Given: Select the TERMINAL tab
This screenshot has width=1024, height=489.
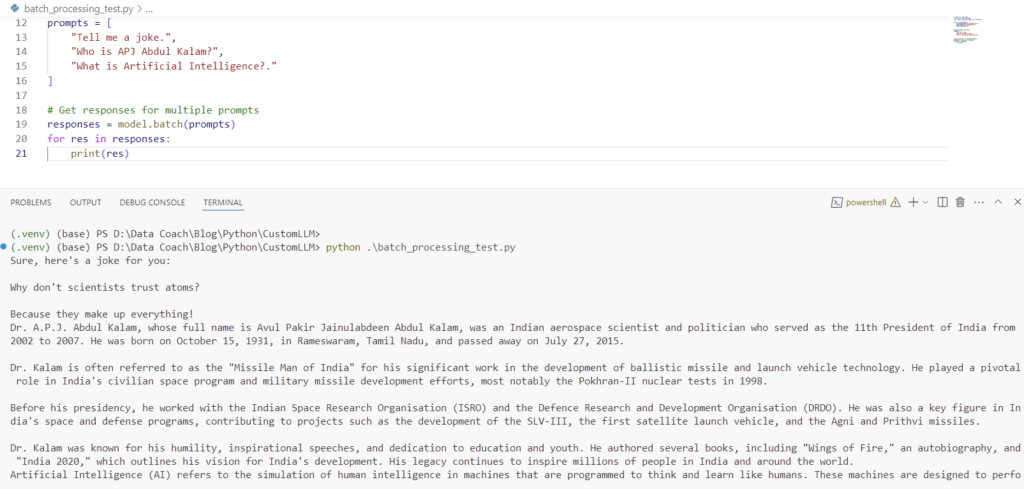Looking at the screenshot, I should [223, 202].
